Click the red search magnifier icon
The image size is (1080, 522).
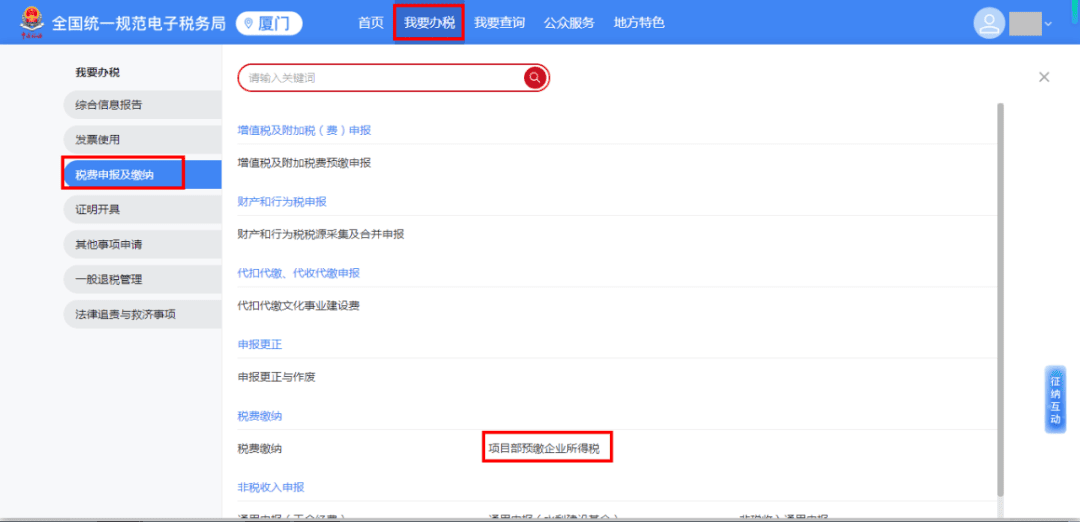click(x=535, y=78)
